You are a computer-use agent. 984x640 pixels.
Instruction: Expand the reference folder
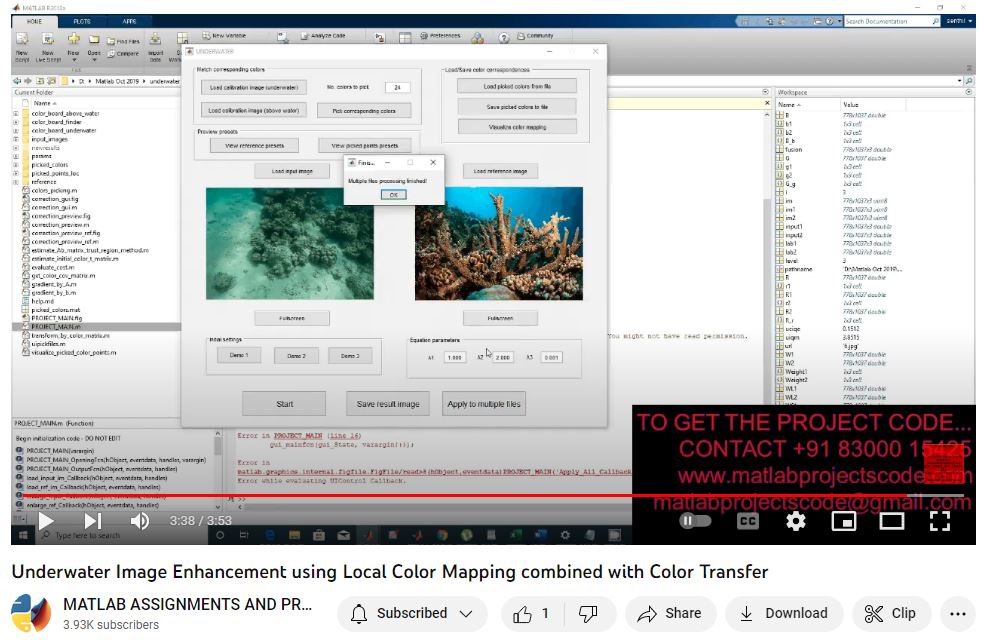pos(16,182)
